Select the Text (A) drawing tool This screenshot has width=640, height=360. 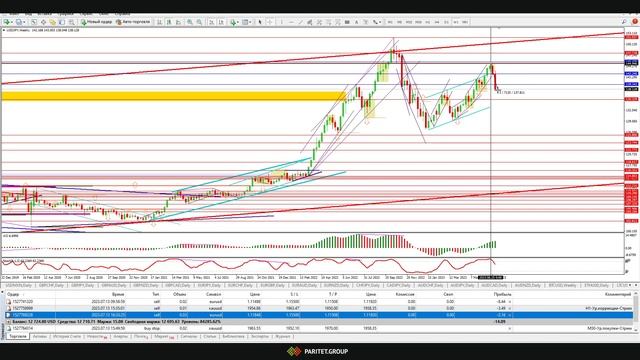(356, 22)
